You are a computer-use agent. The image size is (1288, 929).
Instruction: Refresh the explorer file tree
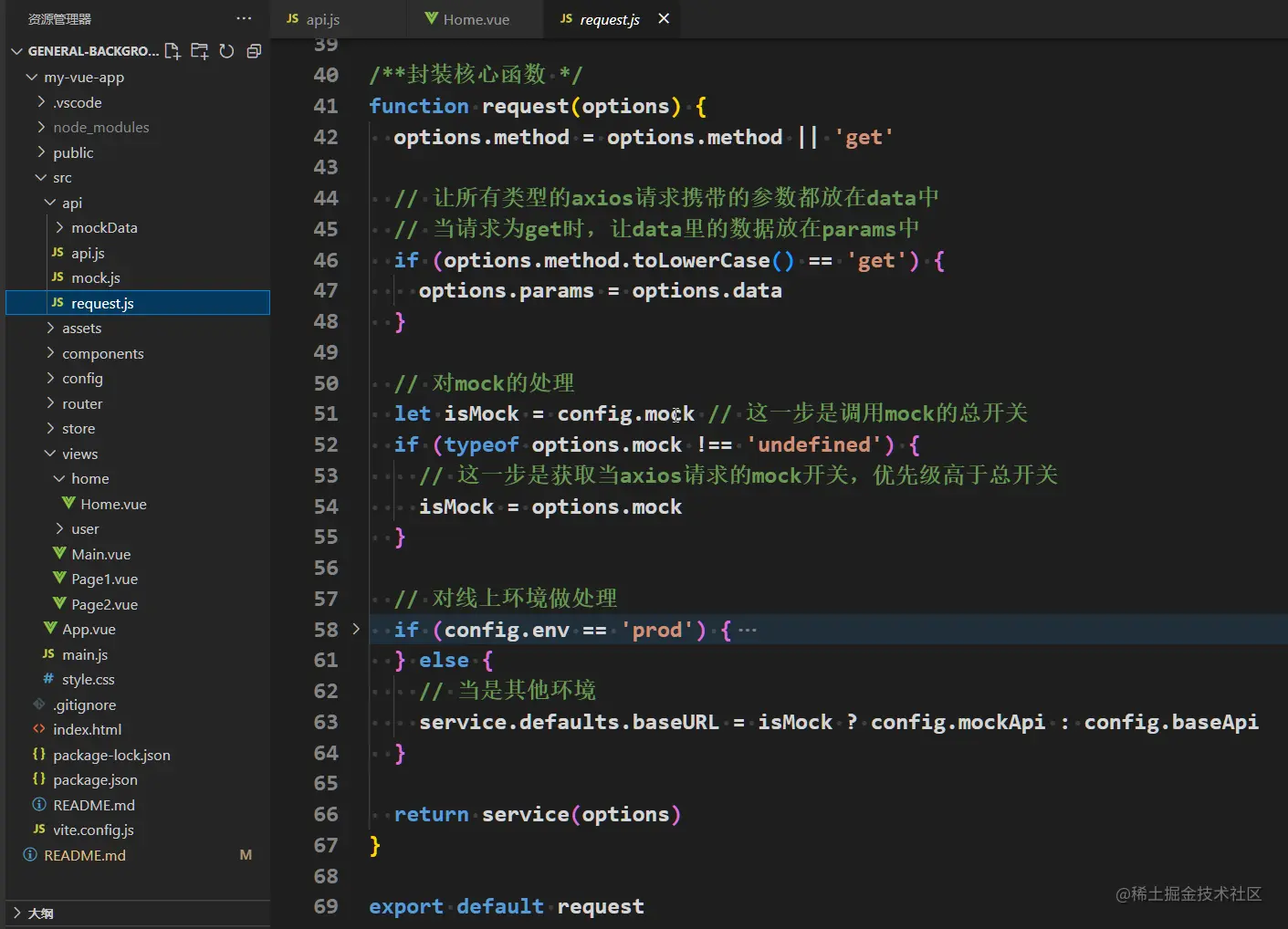(226, 51)
